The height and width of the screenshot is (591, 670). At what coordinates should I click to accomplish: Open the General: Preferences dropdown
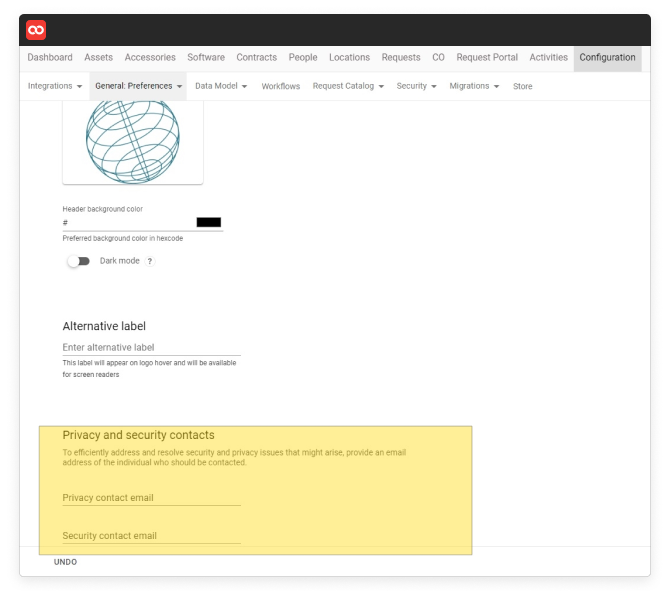[x=138, y=86]
